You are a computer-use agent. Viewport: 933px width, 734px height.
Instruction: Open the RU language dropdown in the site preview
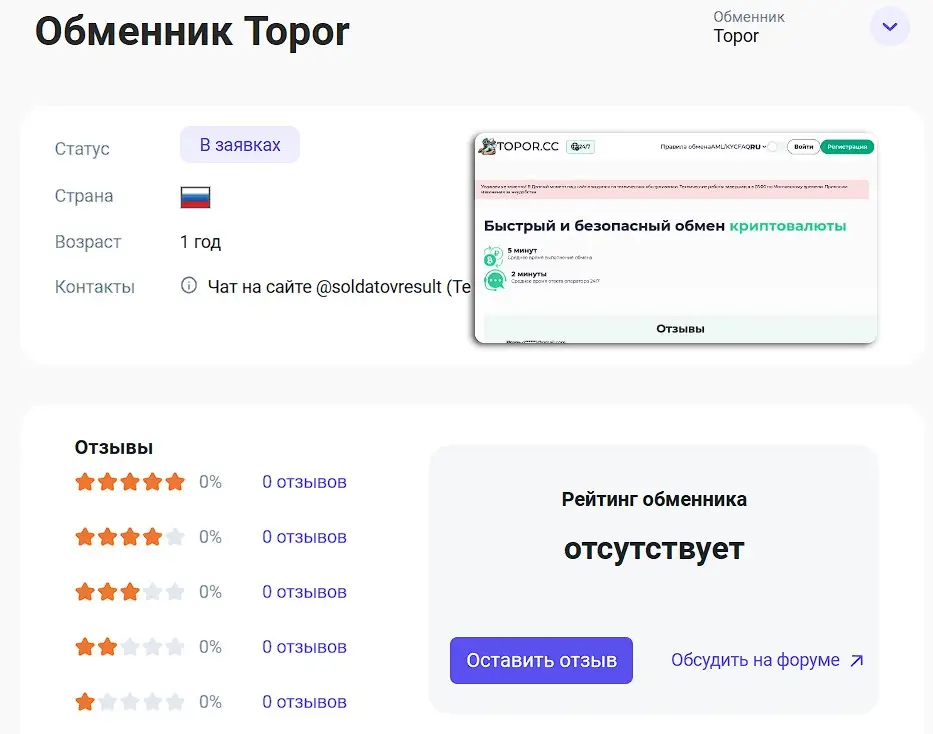click(x=757, y=147)
